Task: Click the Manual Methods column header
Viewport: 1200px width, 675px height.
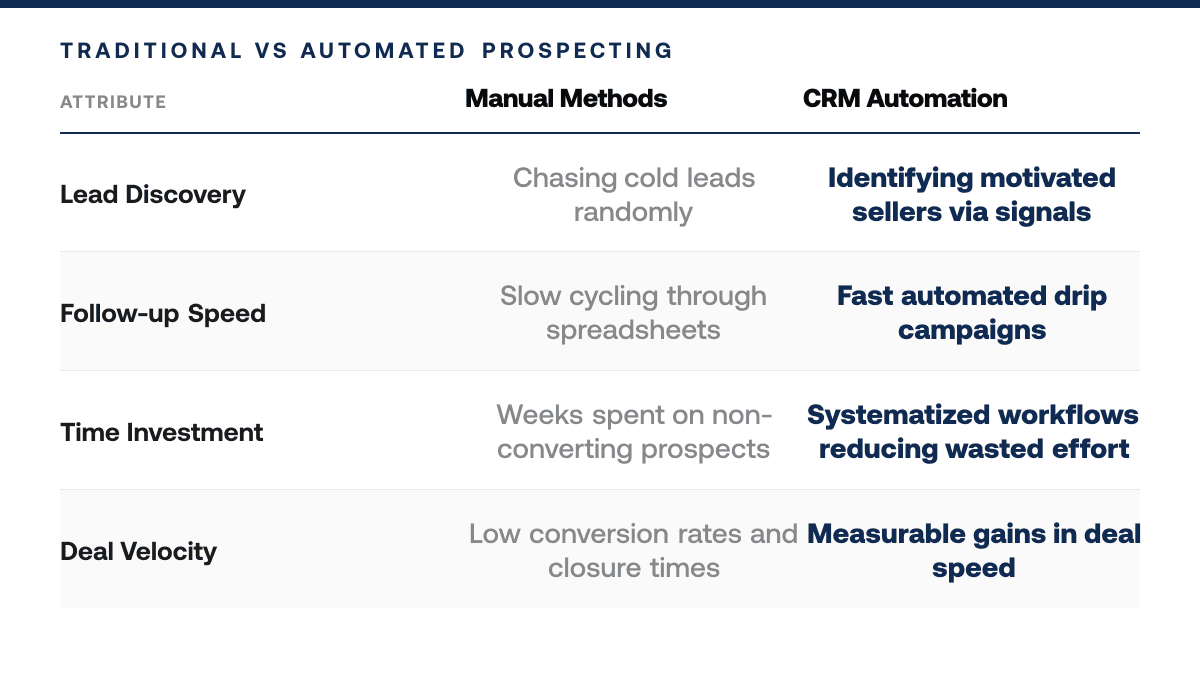Action: pos(566,98)
